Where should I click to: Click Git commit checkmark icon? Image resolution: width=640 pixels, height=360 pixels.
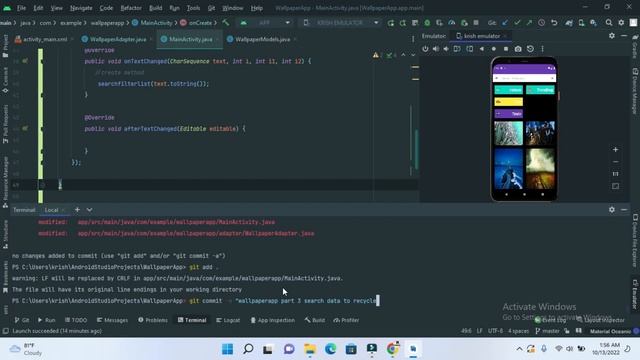click(x=517, y=22)
